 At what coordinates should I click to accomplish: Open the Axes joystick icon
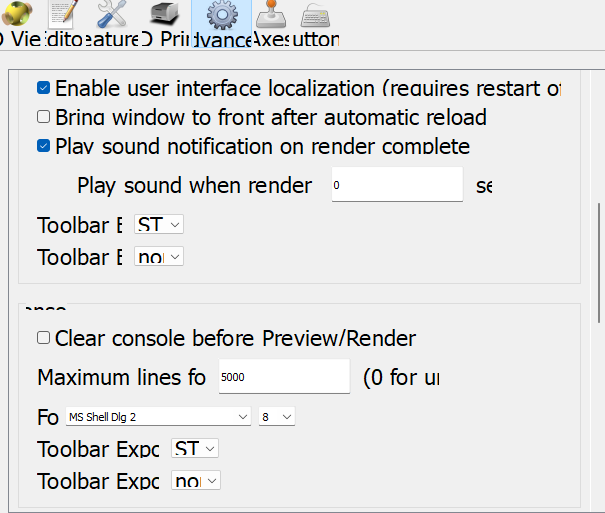coord(270,18)
